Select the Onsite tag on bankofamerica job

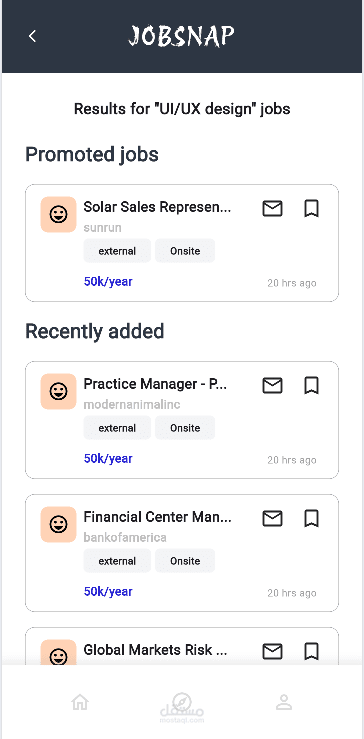click(185, 561)
